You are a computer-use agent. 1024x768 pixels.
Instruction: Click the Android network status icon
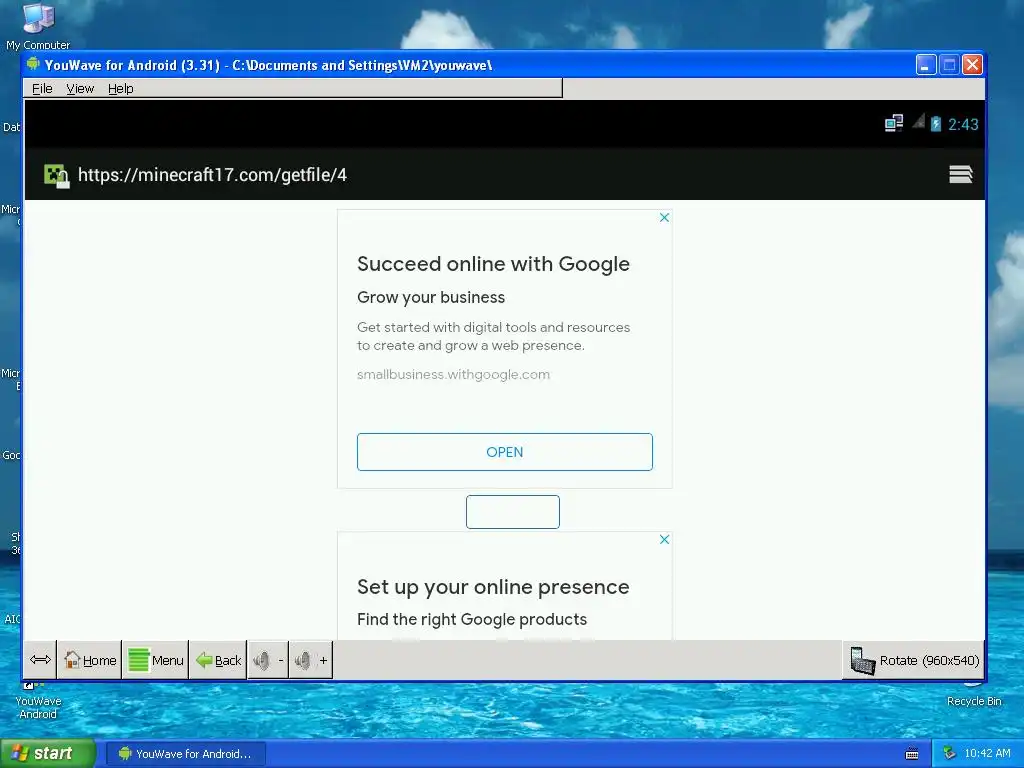click(x=893, y=123)
